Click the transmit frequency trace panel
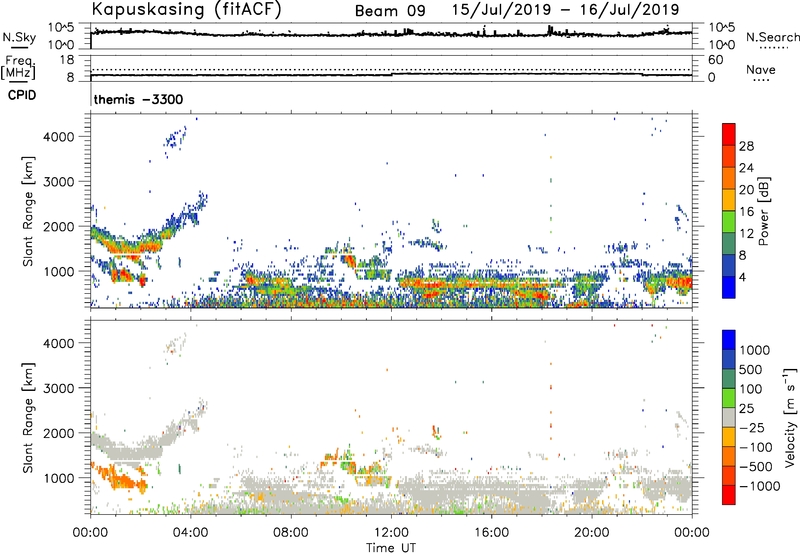The image size is (800, 554). [391, 68]
